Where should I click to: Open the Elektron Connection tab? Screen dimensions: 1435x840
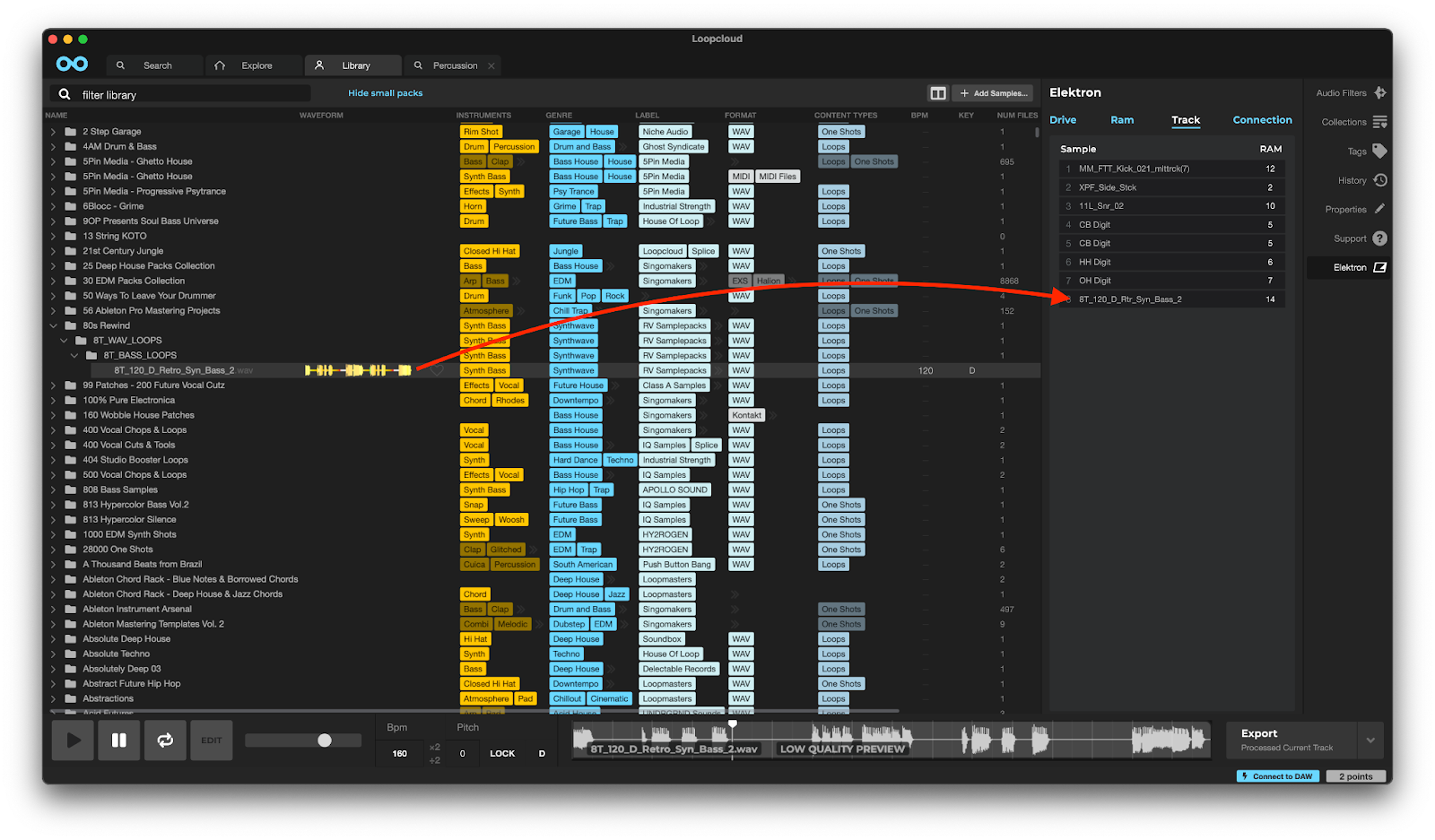coord(1262,120)
